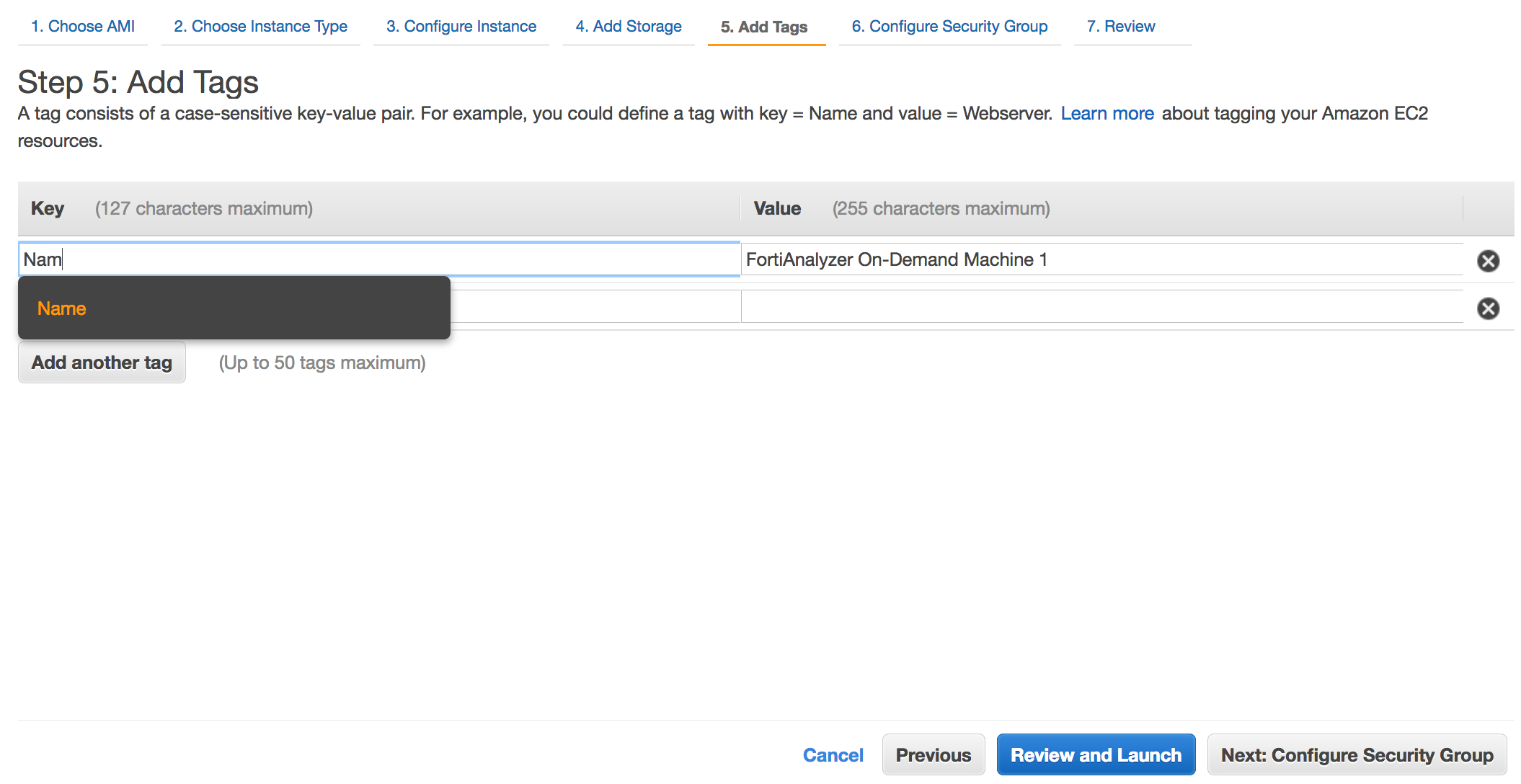This screenshot has height=784, width=1521.
Task: Click Review and Launch button
Action: point(1096,755)
